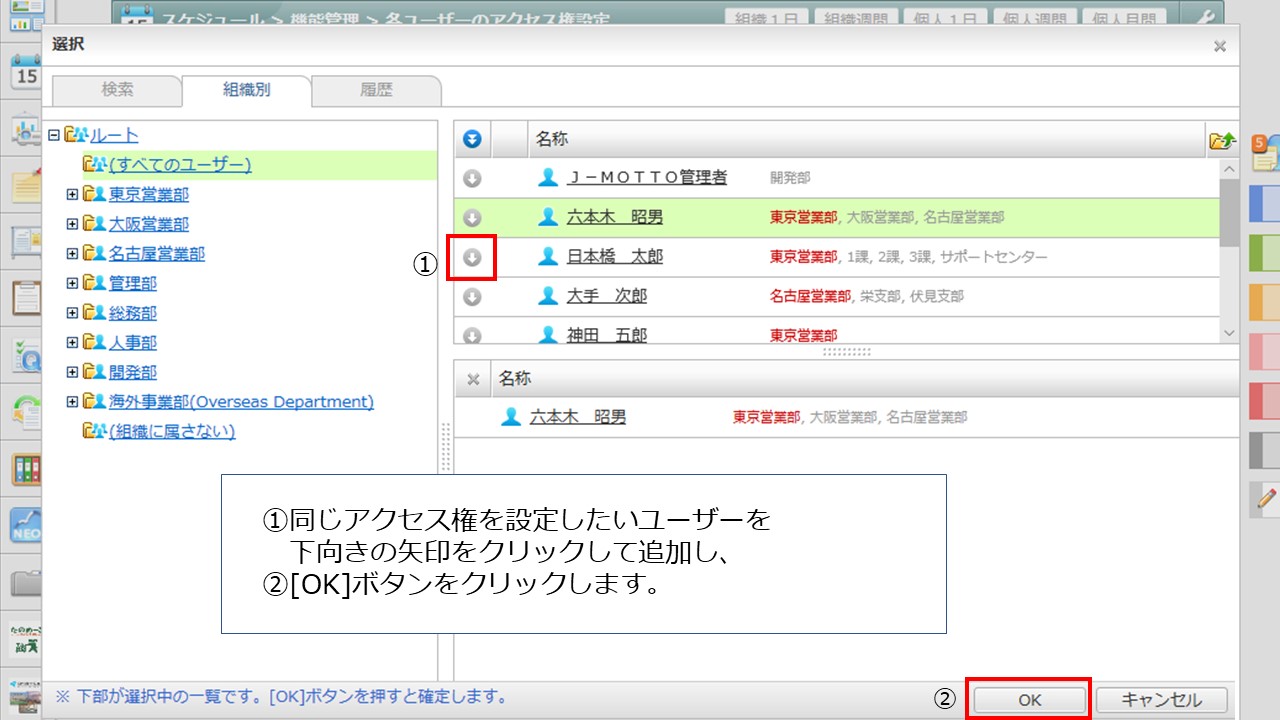Open the 履歴 tab
1280x720 pixels.
pyautogui.click(x=376, y=90)
